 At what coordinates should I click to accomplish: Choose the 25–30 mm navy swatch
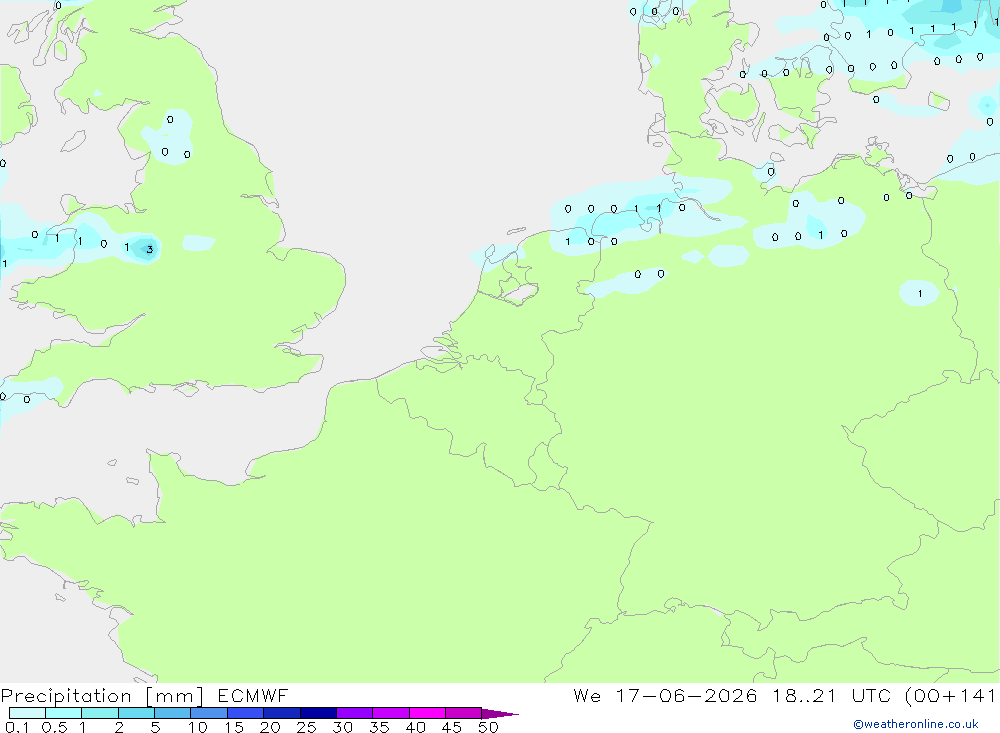coord(318,713)
